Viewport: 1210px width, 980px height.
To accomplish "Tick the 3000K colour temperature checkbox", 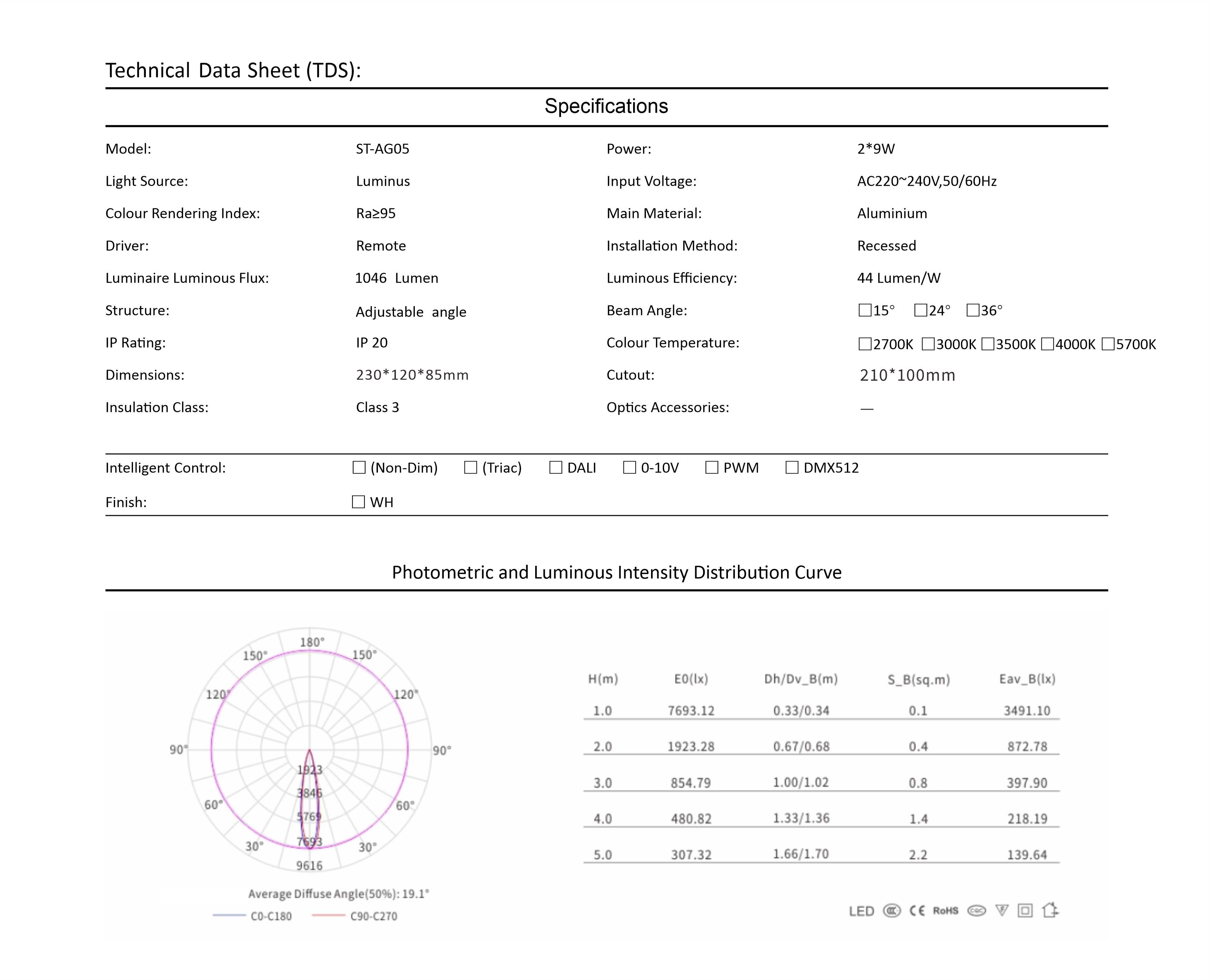I will (x=928, y=344).
